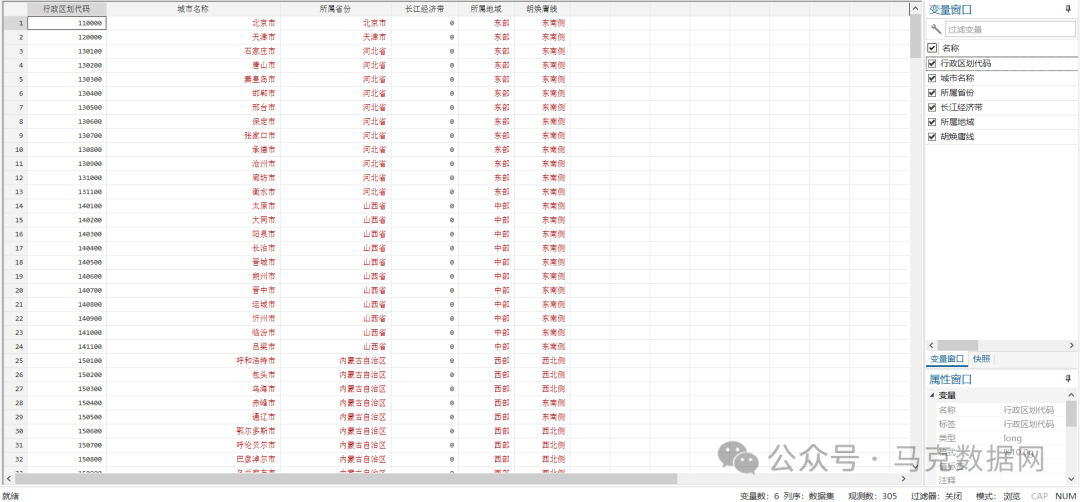Click the 石家庄市 city cell
The image size is (1080, 502).
[194, 51]
